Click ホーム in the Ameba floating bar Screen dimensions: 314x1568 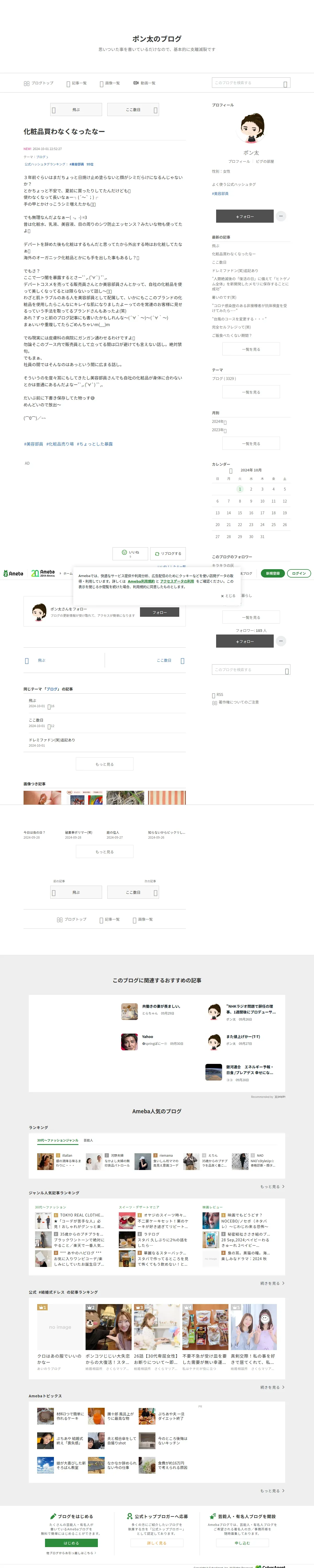pyautogui.click(x=68, y=573)
